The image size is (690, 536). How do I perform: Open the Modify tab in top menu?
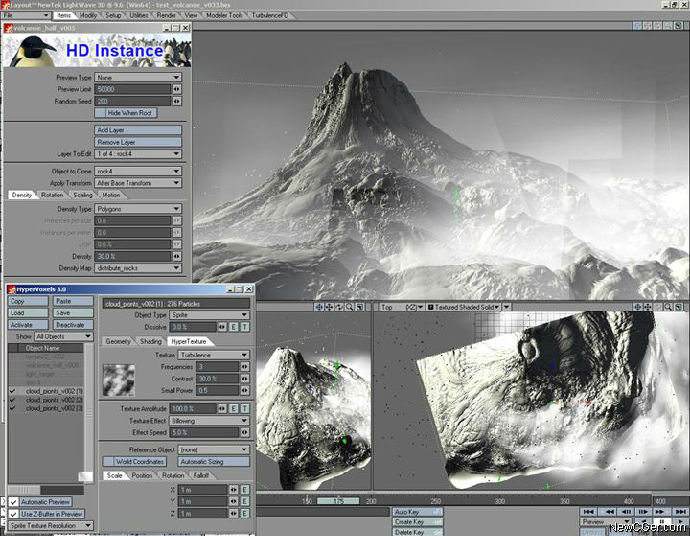(x=88, y=15)
